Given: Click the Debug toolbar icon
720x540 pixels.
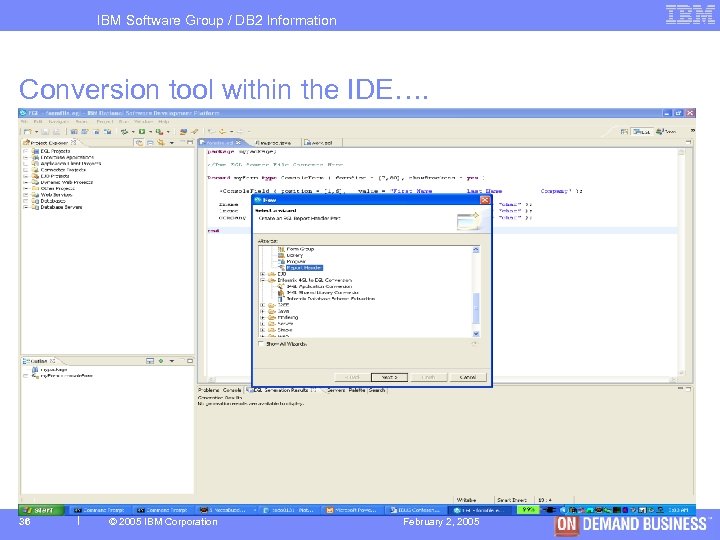Looking at the screenshot, I should 124,132.
